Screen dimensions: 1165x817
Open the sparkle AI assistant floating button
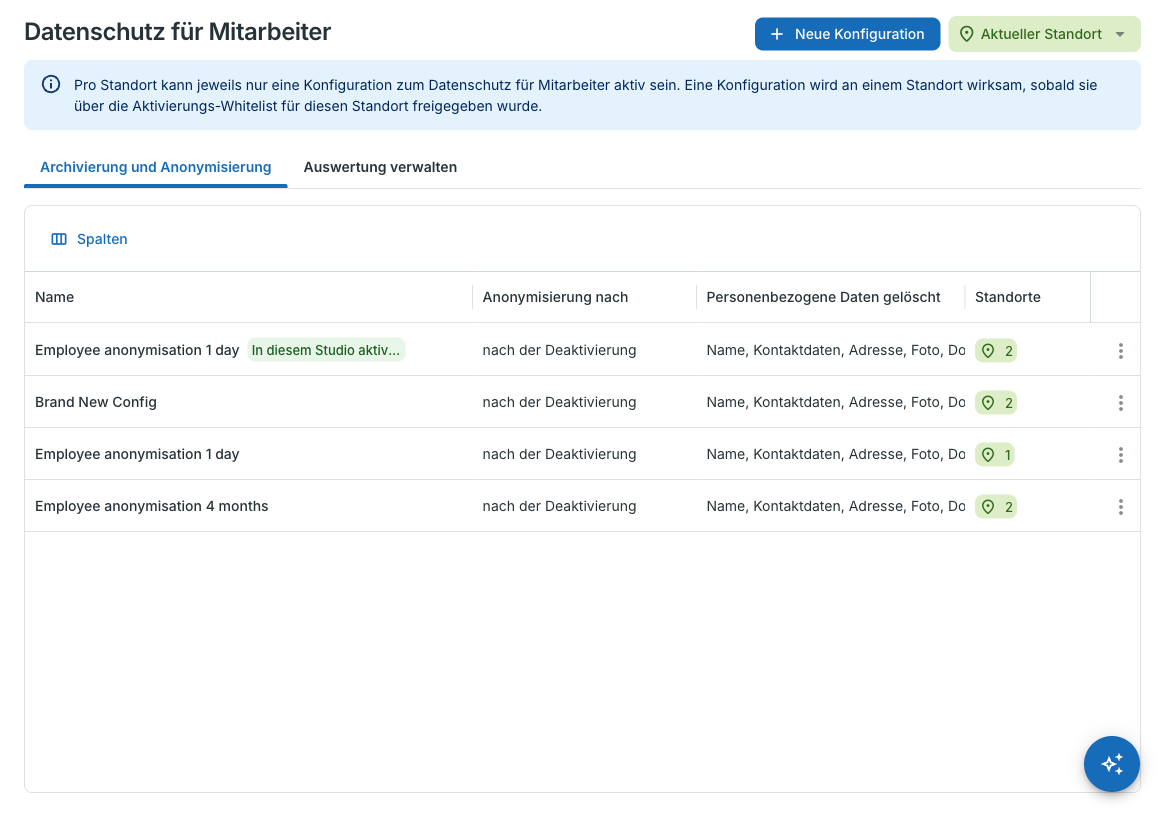click(x=1112, y=764)
